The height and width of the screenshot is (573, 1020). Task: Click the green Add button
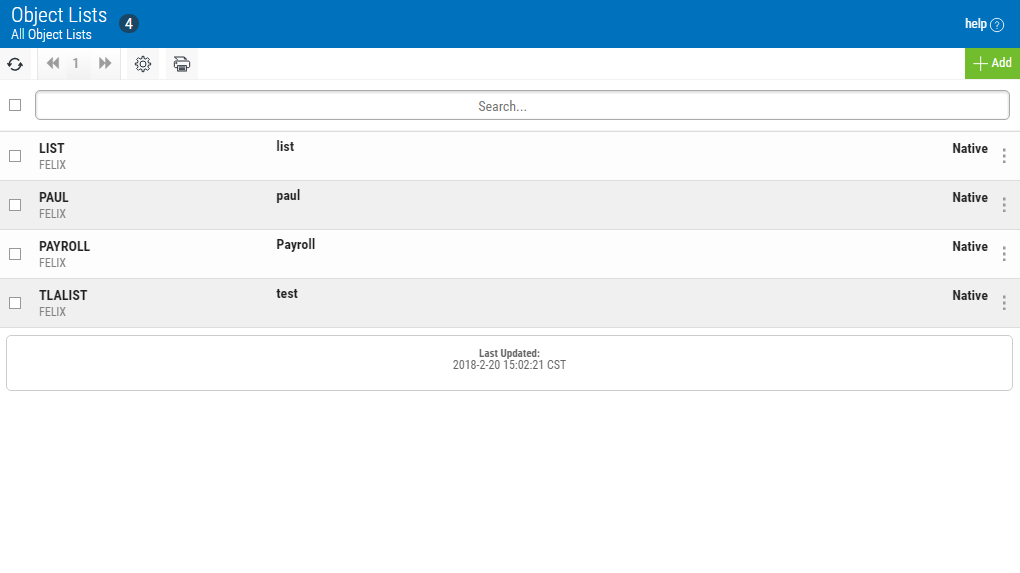[992, 63]
